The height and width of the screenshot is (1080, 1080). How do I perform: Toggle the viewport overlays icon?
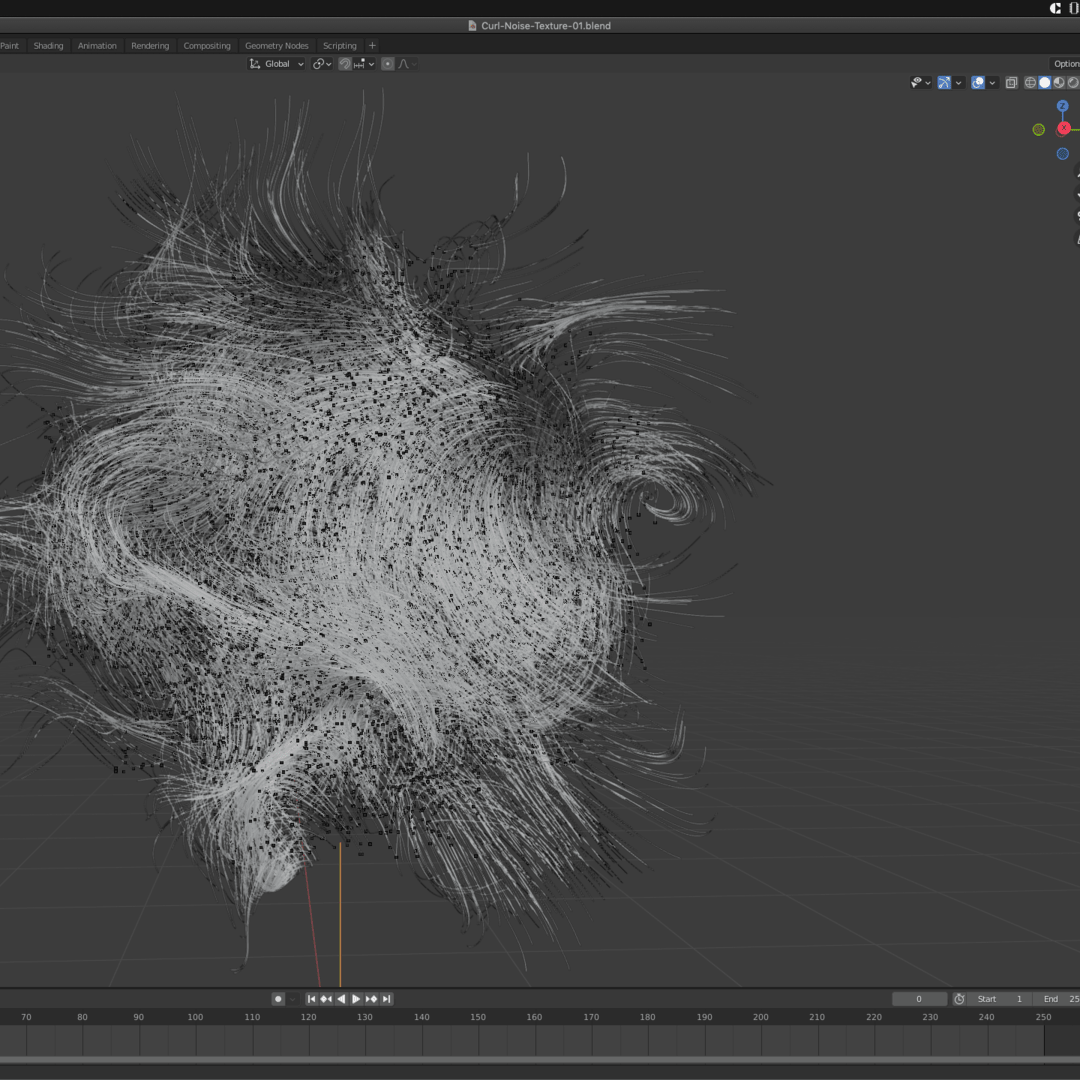(978, 83)
